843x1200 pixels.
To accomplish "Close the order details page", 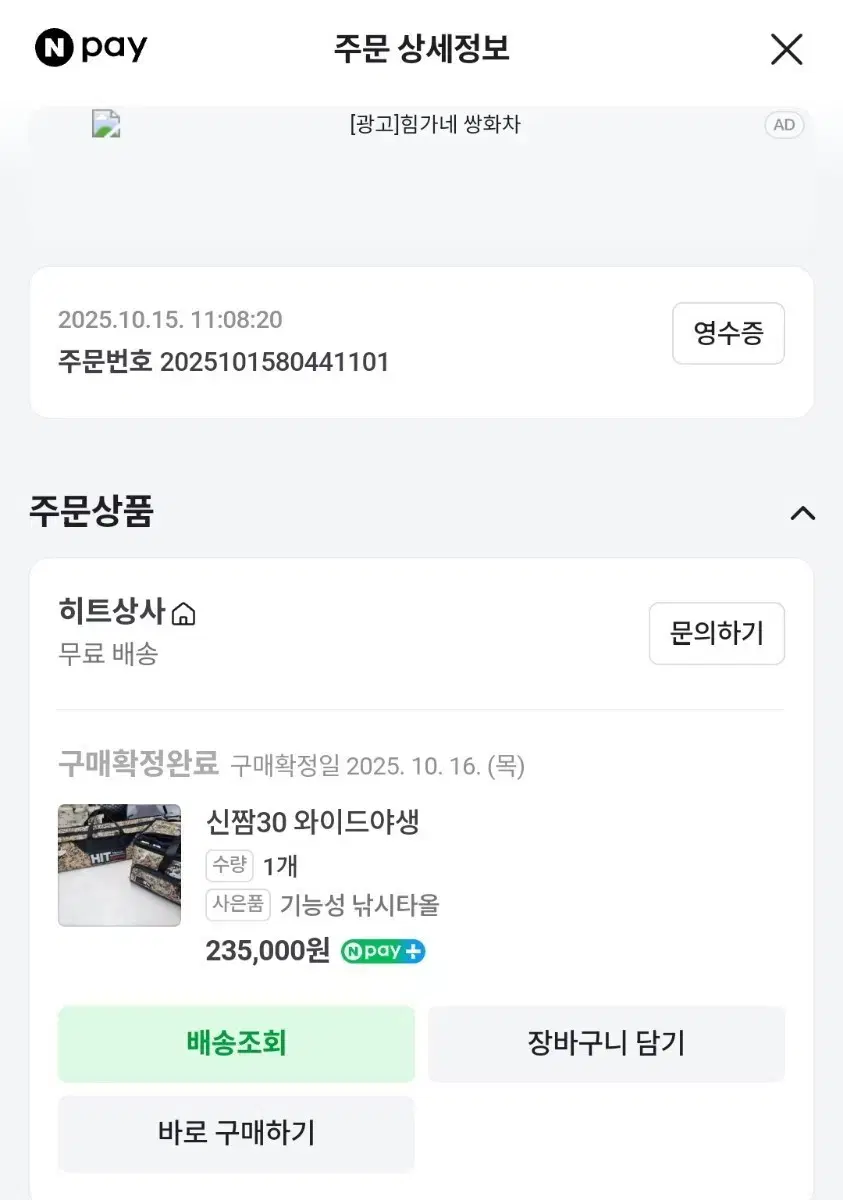I will coord(786,49).
